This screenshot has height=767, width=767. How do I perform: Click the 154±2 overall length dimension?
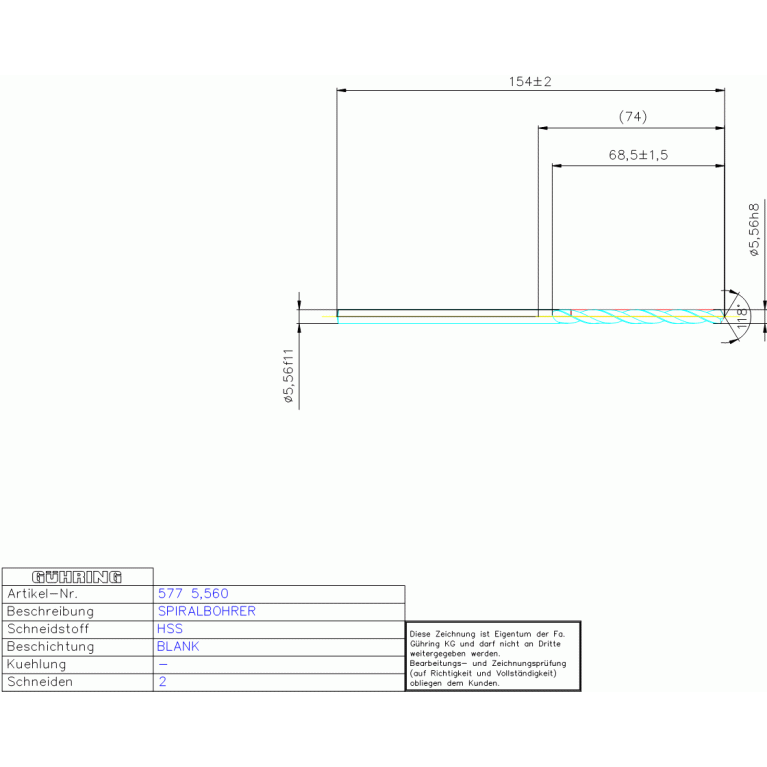[x=530, y=82]
